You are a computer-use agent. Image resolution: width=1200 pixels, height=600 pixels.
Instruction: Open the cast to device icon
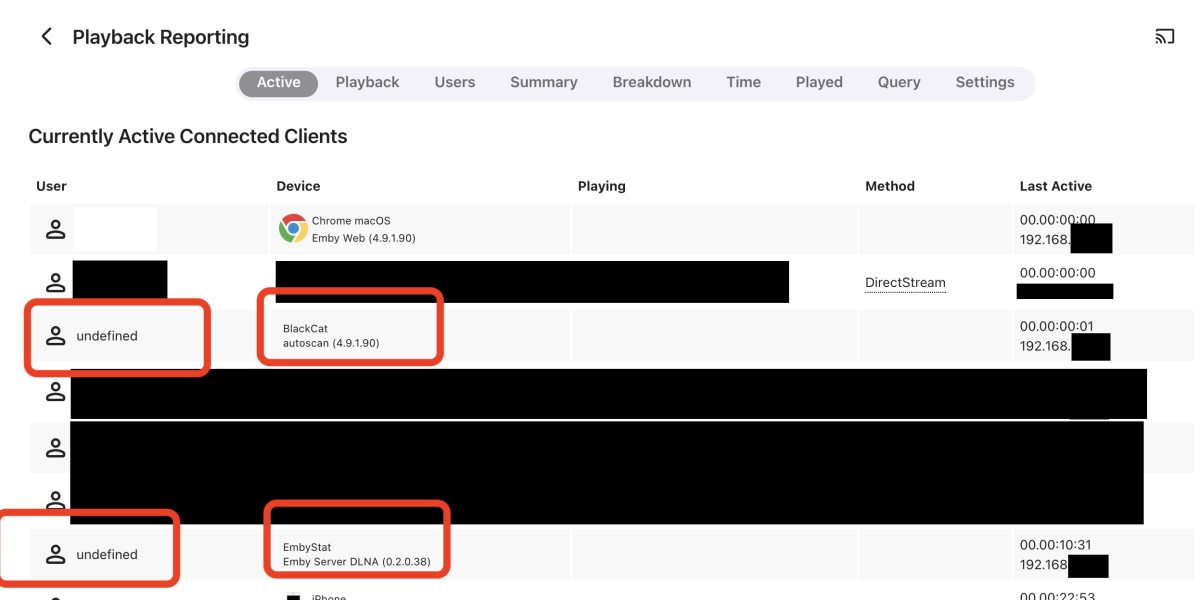point(1164,37)
